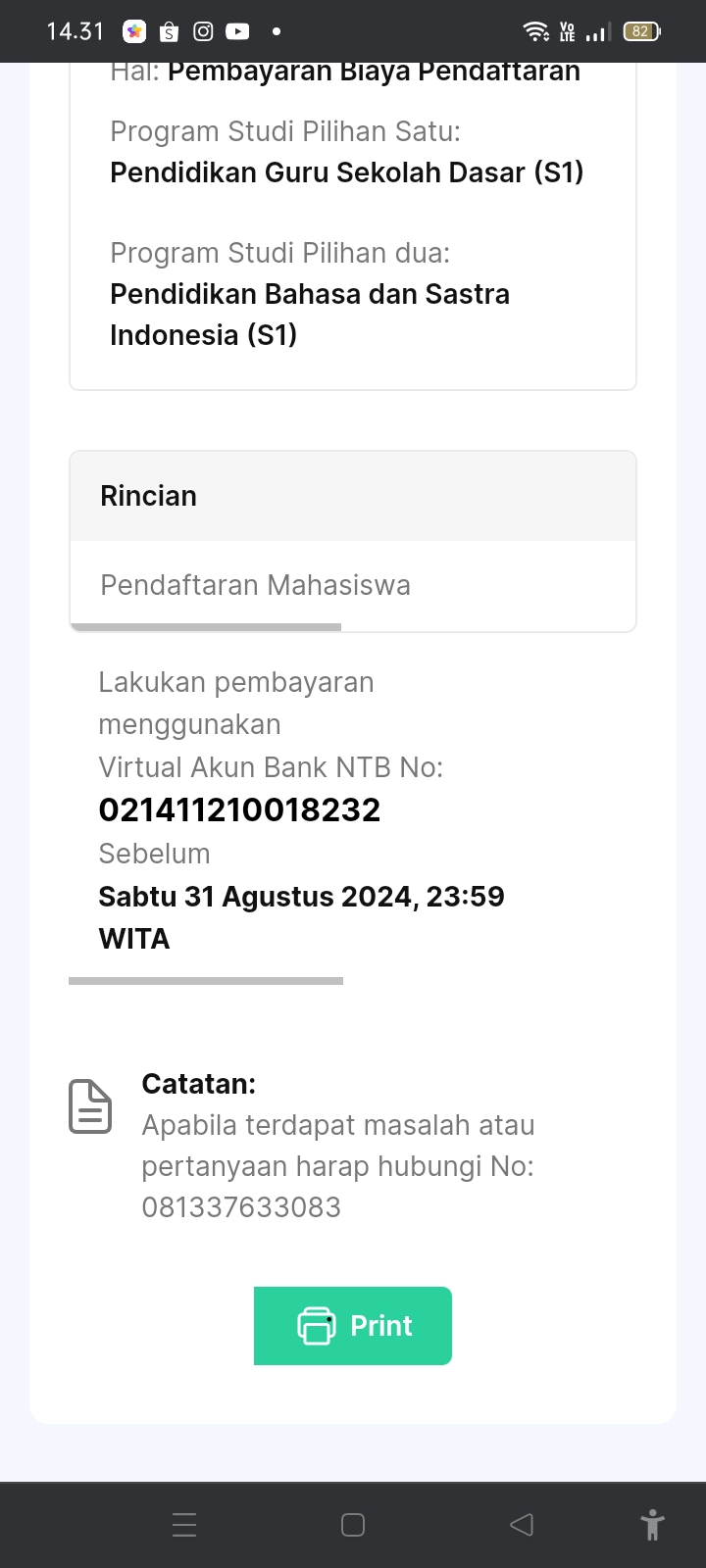The width and height of the screenshot is (706, 1568).
Task: Tap the document note icon beside Catatan
Action: point(90,1106)
